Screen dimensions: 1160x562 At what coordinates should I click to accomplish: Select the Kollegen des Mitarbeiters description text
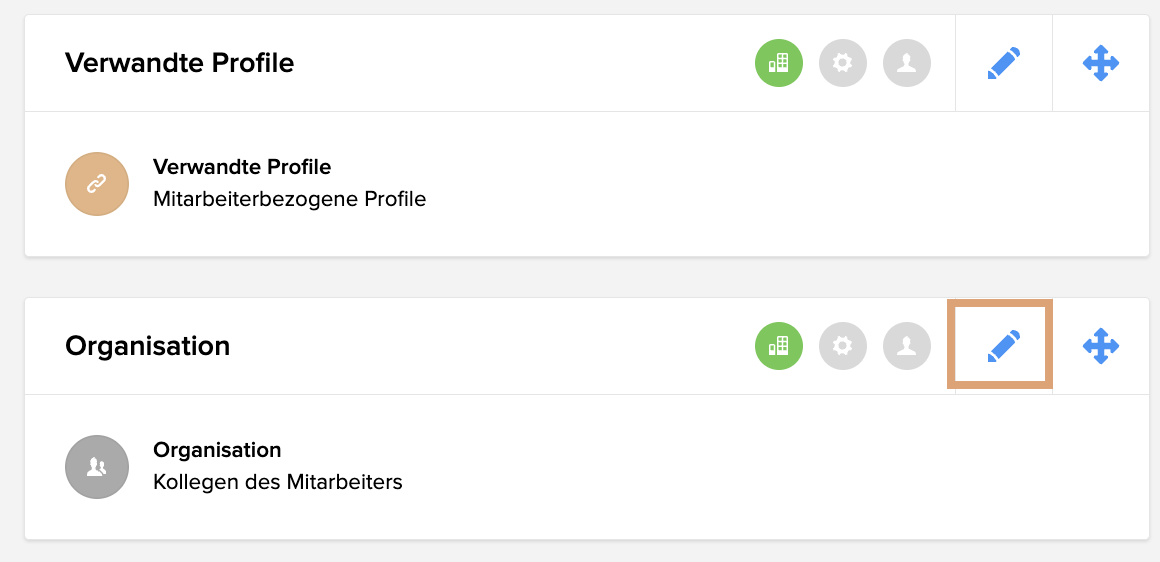coord(277,483)
